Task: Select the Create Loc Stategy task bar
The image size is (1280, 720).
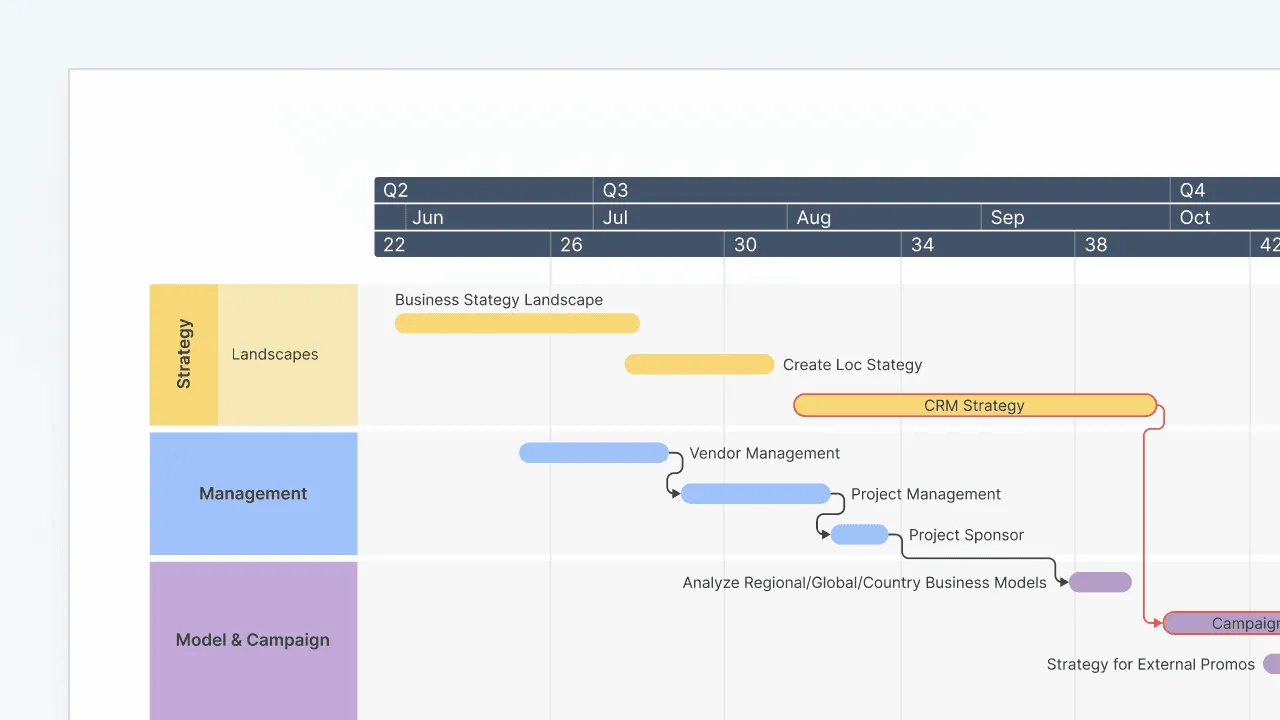Action: coord(698,364)
